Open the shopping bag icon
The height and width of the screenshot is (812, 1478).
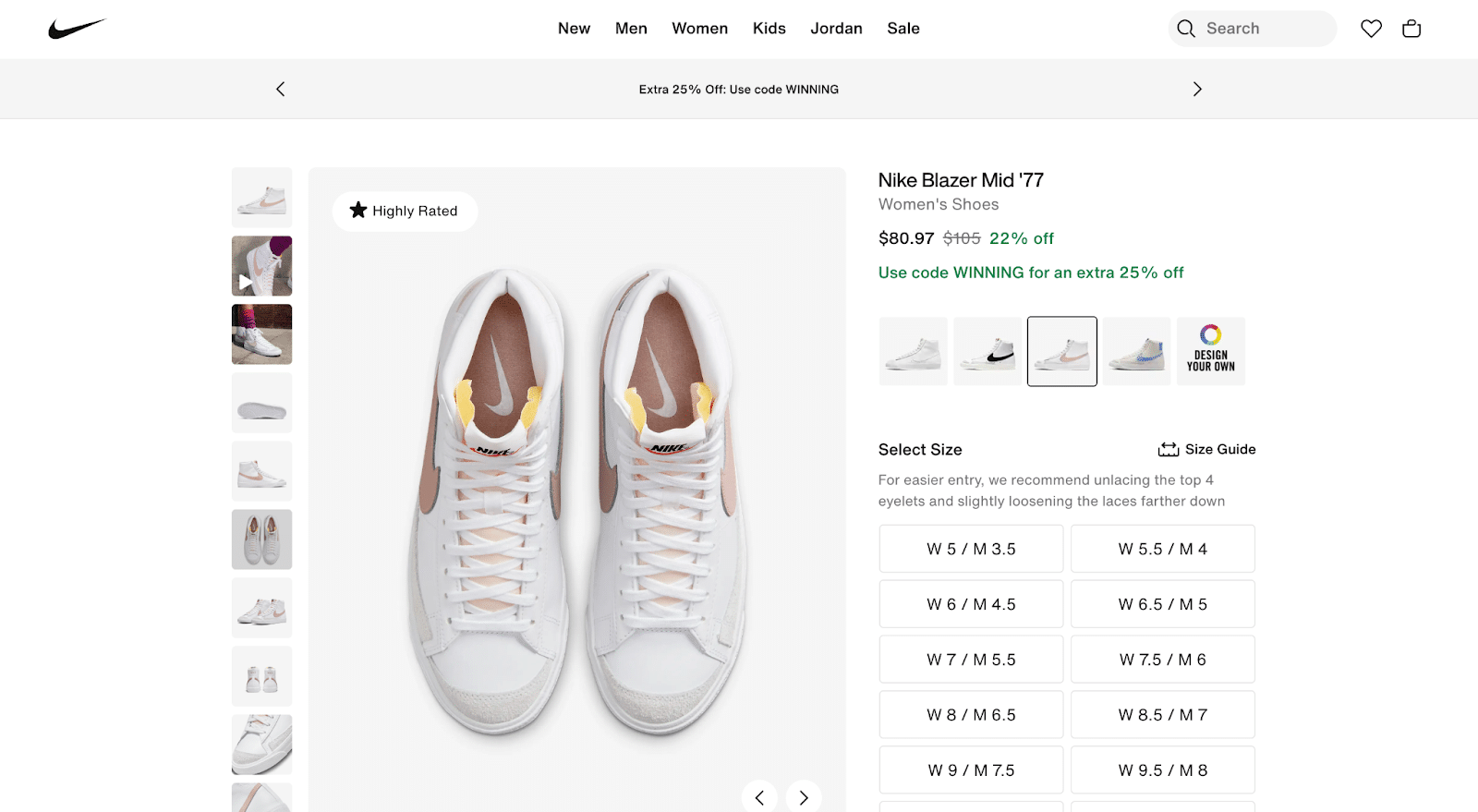click(x=1411, y=29)
